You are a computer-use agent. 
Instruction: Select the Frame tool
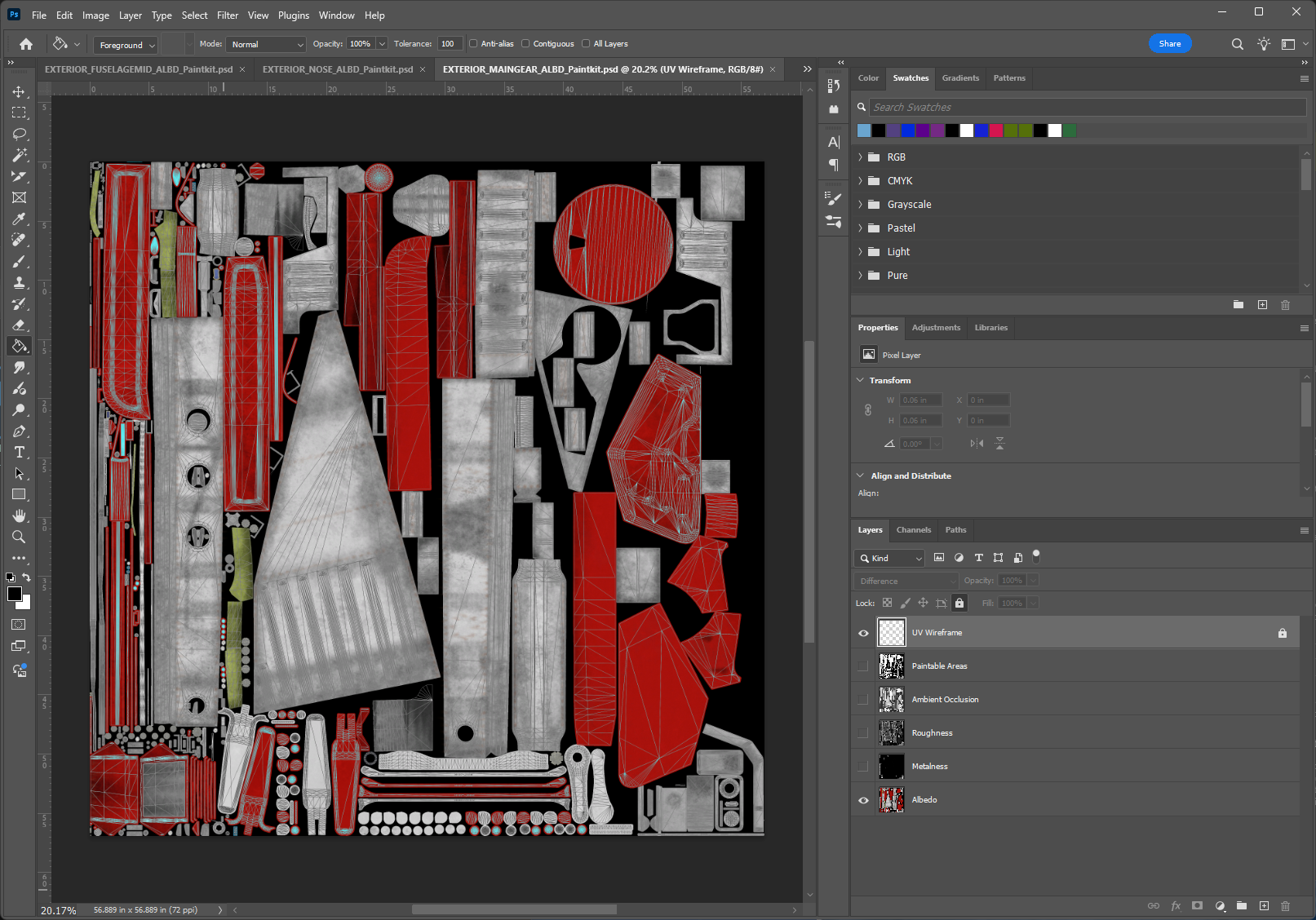point(19,197)
